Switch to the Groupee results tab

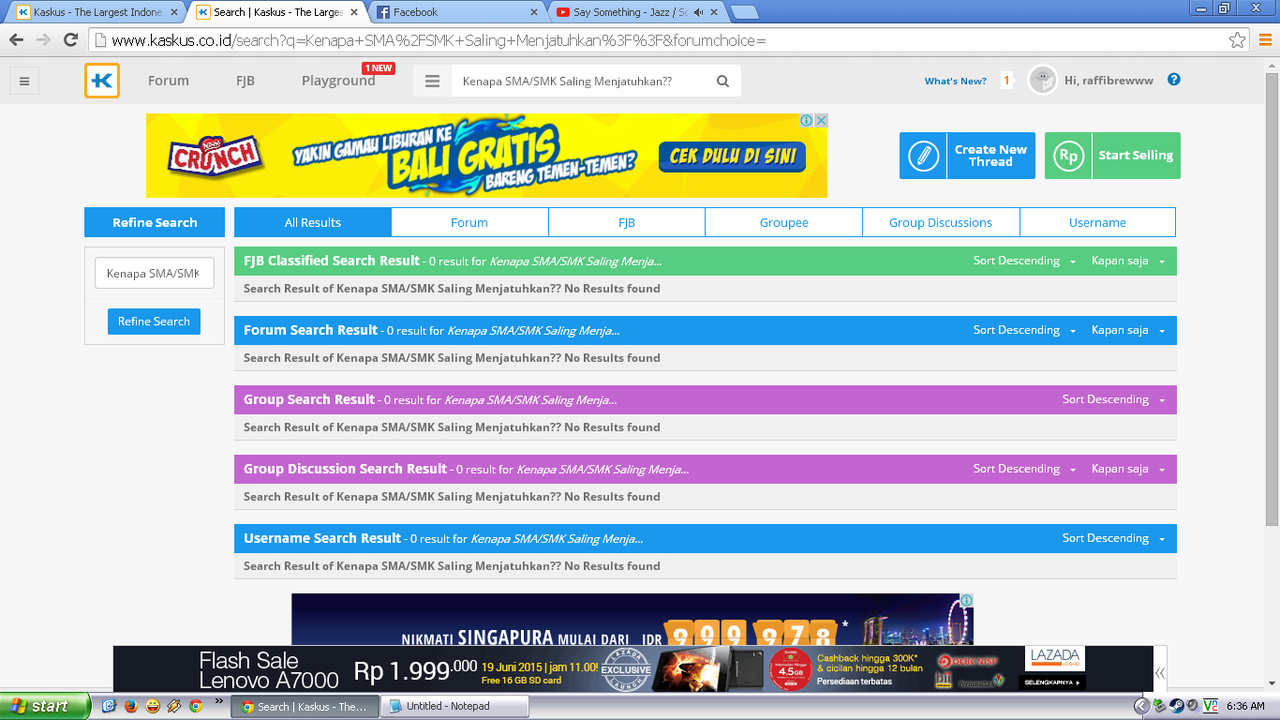(x=784, y=222)
